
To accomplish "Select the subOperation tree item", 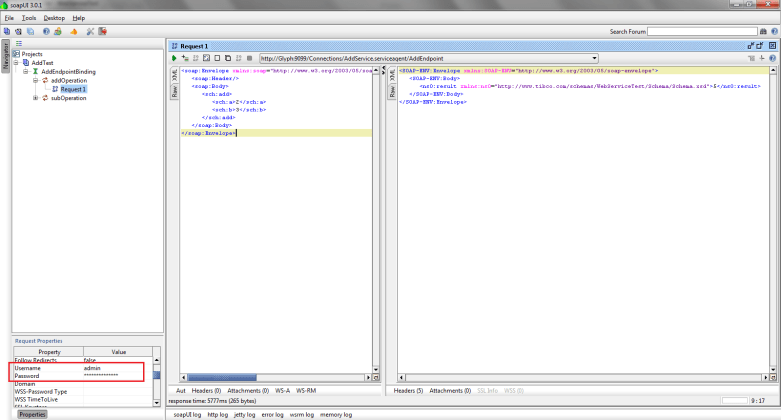I will tap(68, 98).
